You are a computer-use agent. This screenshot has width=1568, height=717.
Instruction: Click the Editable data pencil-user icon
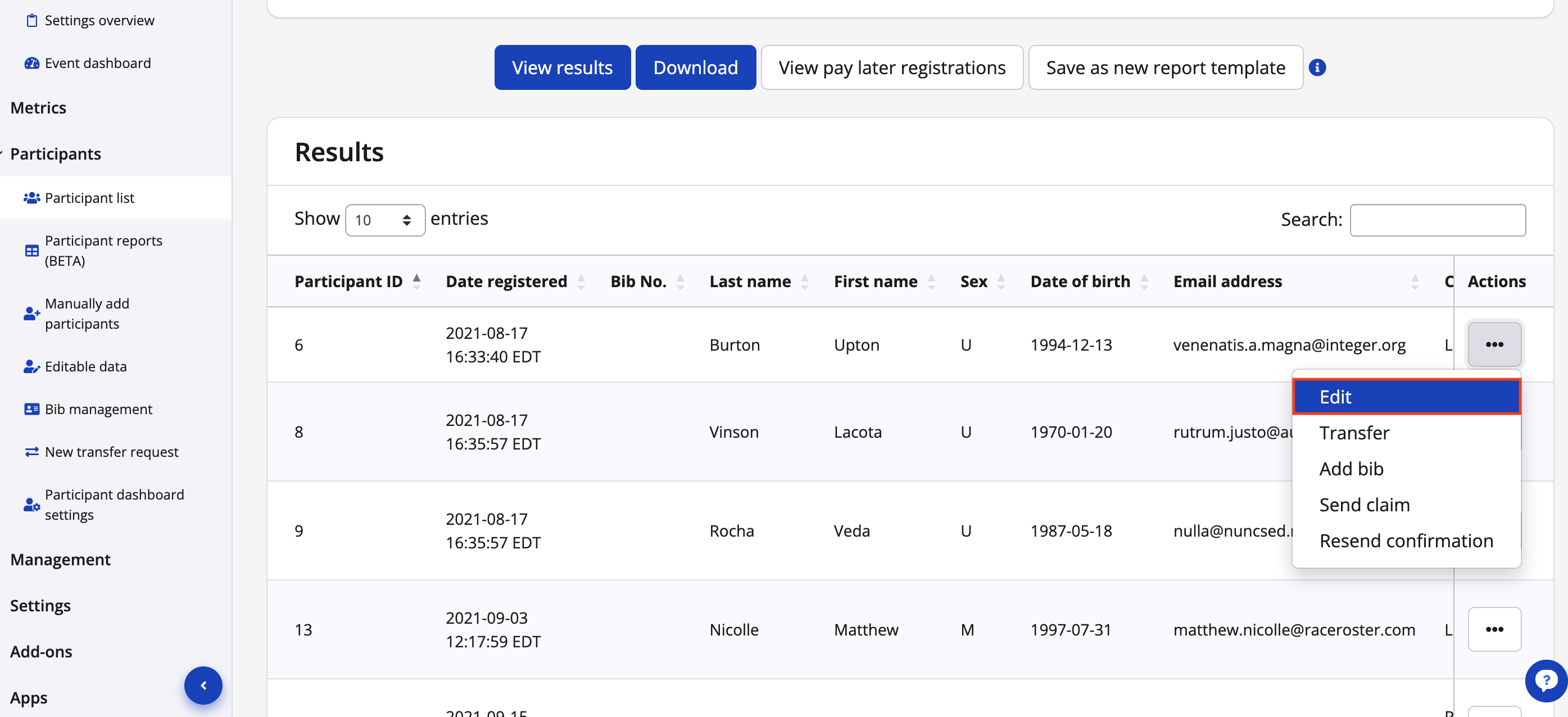pyautogui.click(x=31, y=366)
